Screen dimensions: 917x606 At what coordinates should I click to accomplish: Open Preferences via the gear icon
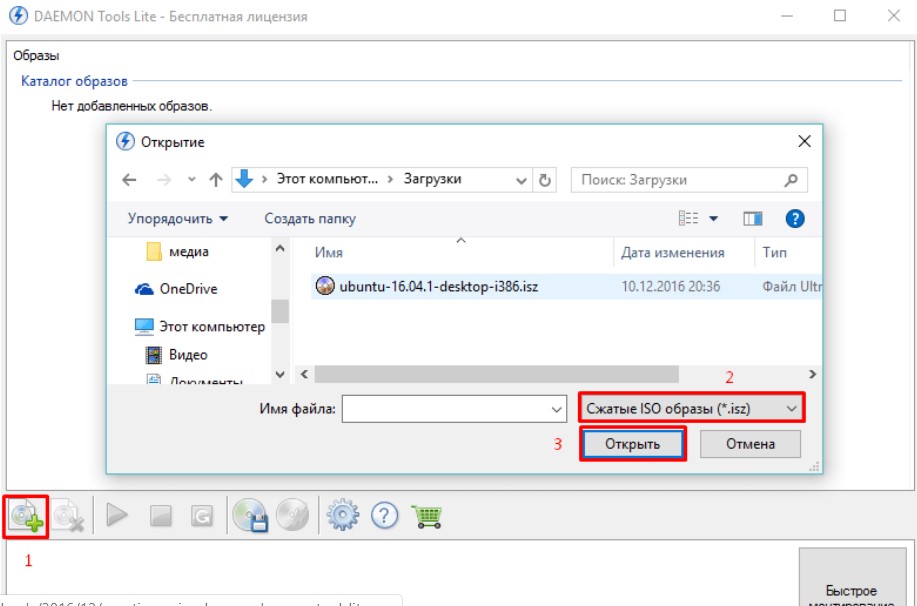(343, 516)
